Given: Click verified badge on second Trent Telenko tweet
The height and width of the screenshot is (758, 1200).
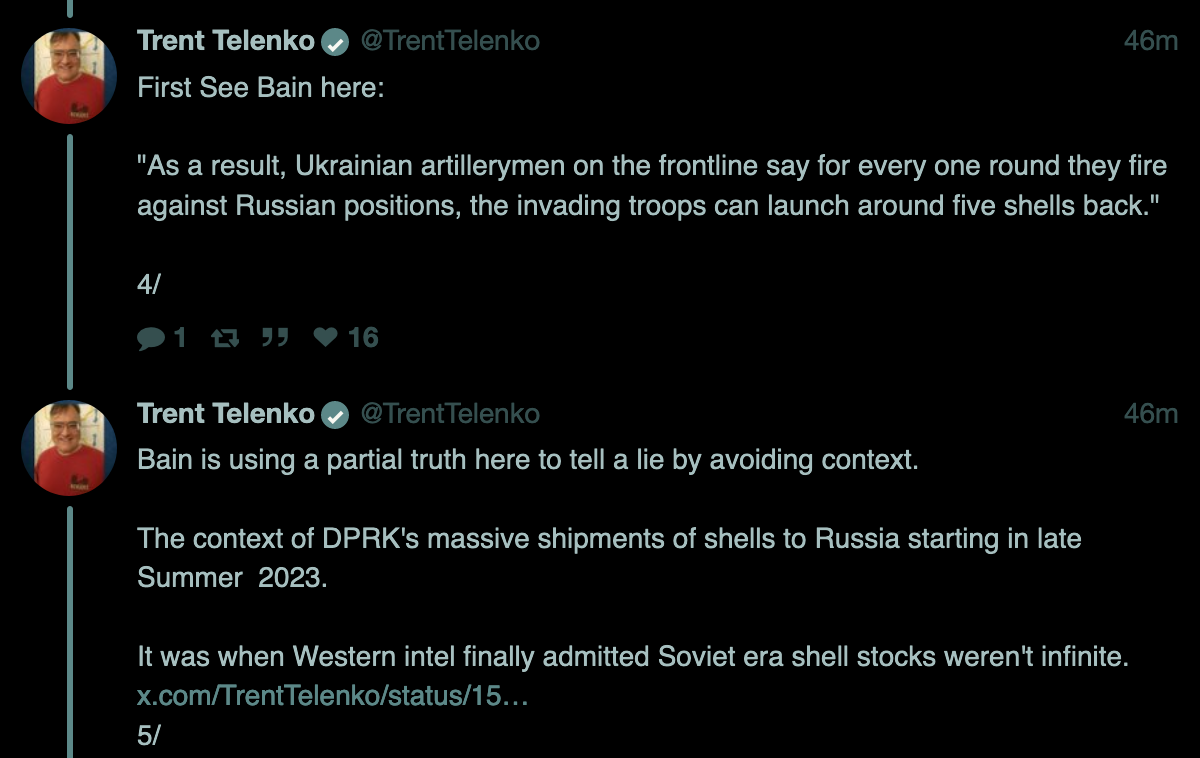Looking at the screenshot, I should (336, 414).
